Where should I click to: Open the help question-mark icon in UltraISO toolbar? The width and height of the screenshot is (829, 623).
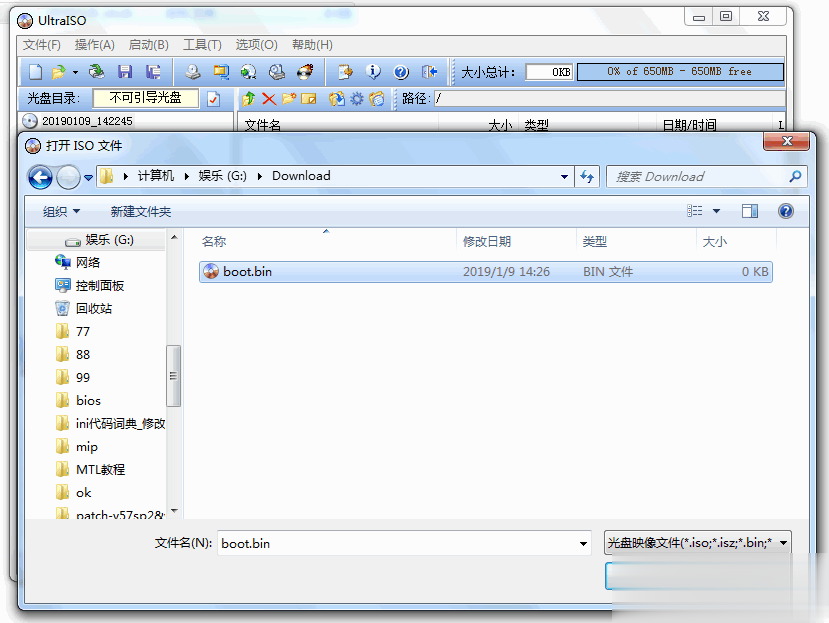click(x=401, y=71)
